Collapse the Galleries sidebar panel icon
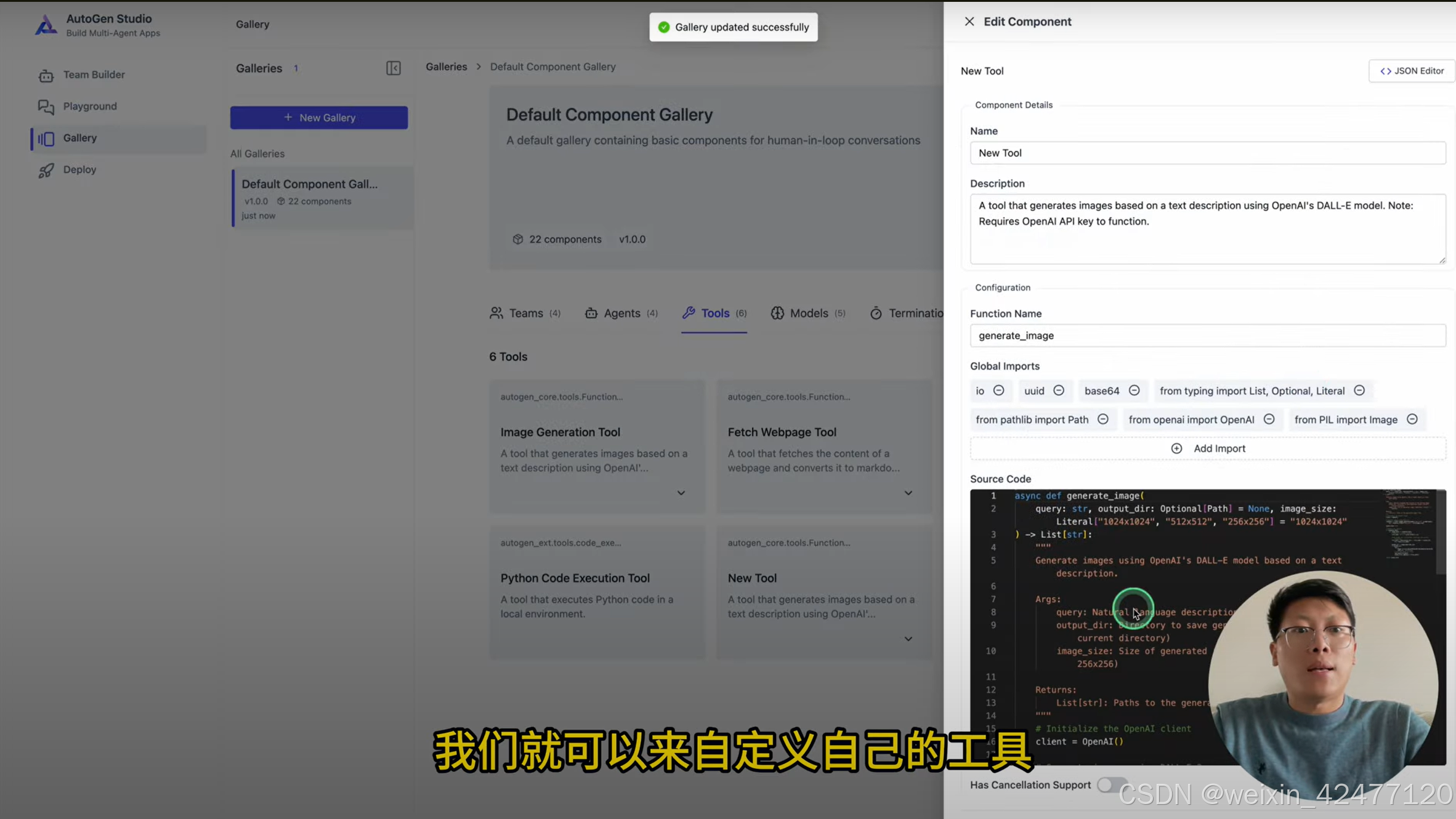1456x819 pixels. tap(393, 68)
